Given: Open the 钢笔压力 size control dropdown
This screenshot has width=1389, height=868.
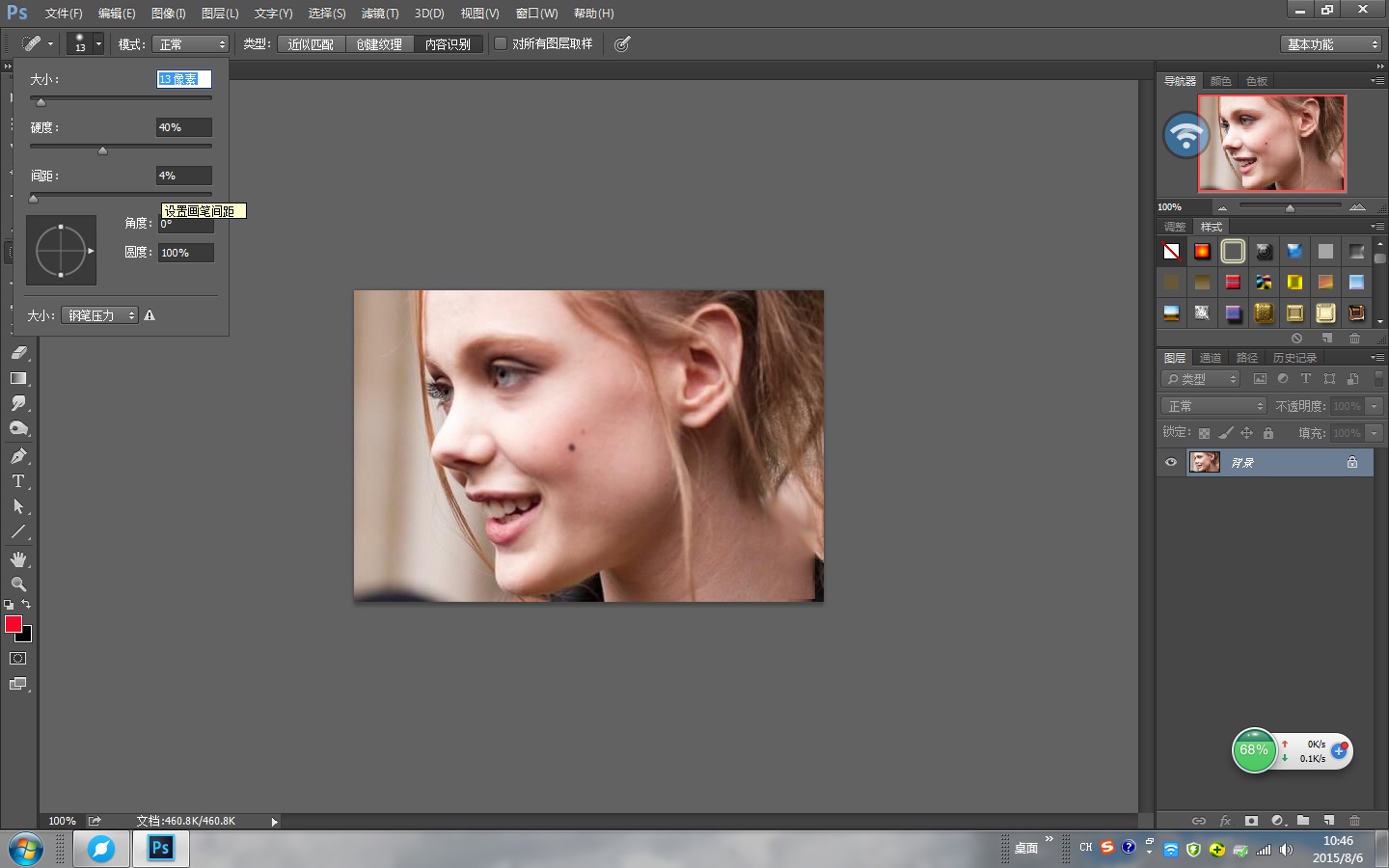Looking at the screenshot, I should pos(100,315).
